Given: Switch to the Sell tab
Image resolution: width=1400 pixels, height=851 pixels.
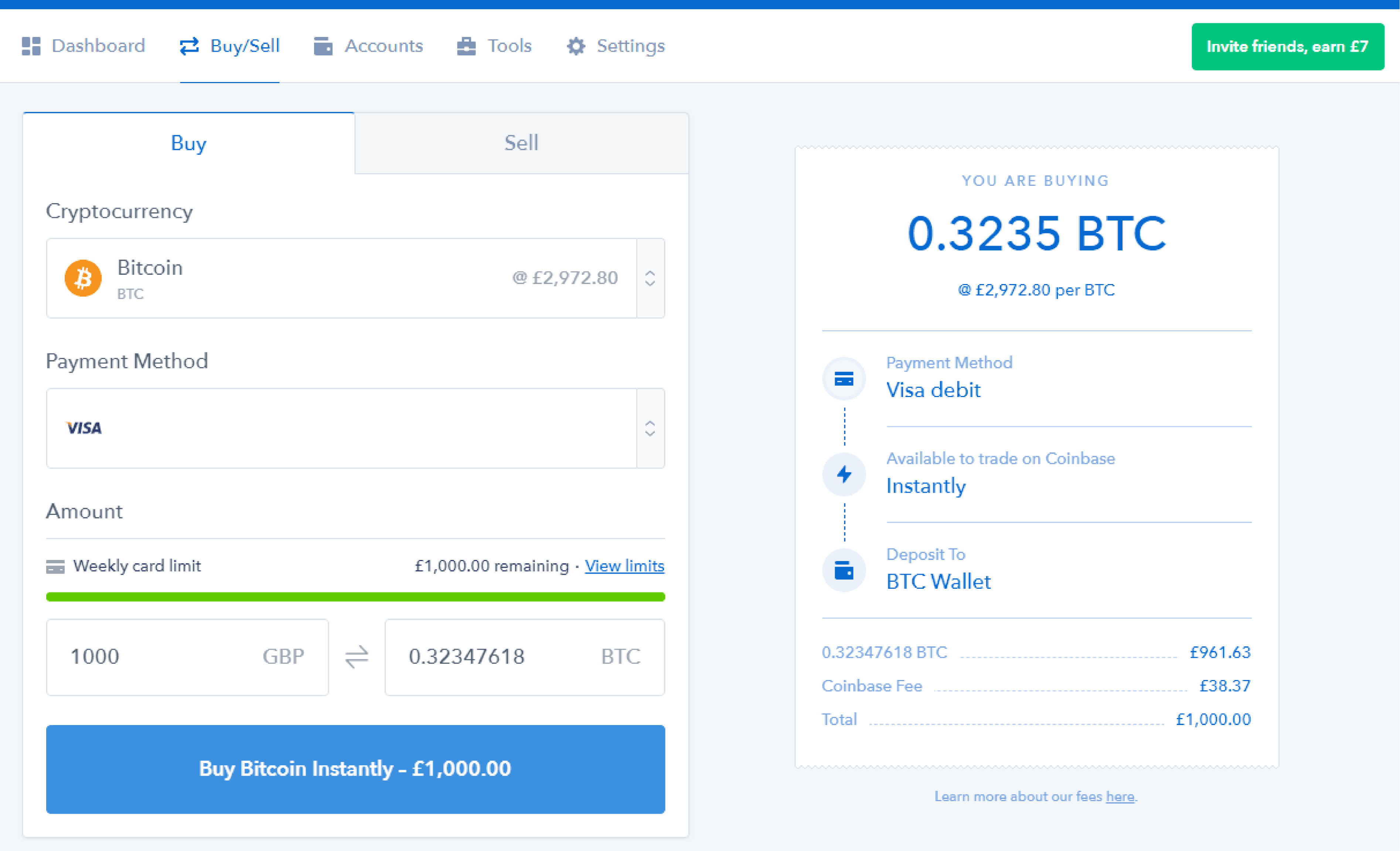Looking at the screenshot, I should pyautogui.click(x=521, y=143).
